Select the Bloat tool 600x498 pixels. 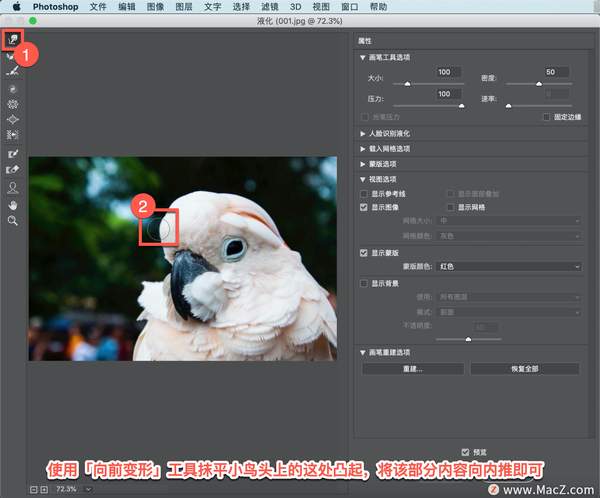coord(12,118)
